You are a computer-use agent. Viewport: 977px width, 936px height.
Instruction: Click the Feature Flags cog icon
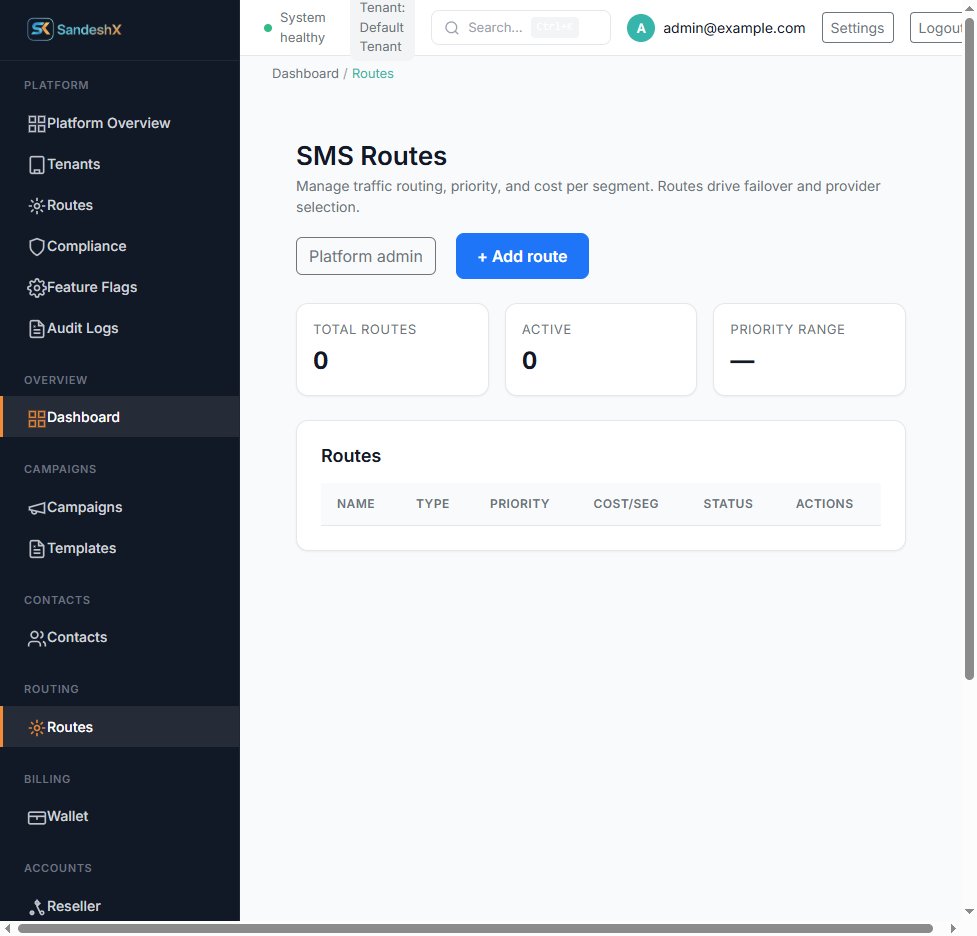coord(37,288)
